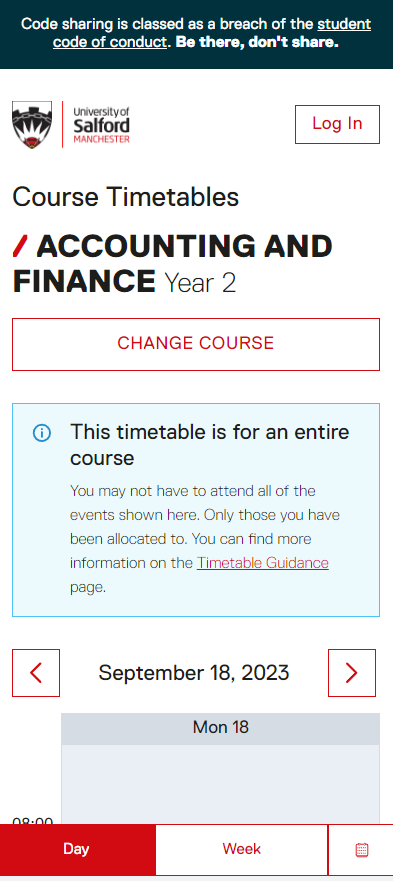
Task: Open the calendar date picker icon
Action: click(x=362, y=849)
